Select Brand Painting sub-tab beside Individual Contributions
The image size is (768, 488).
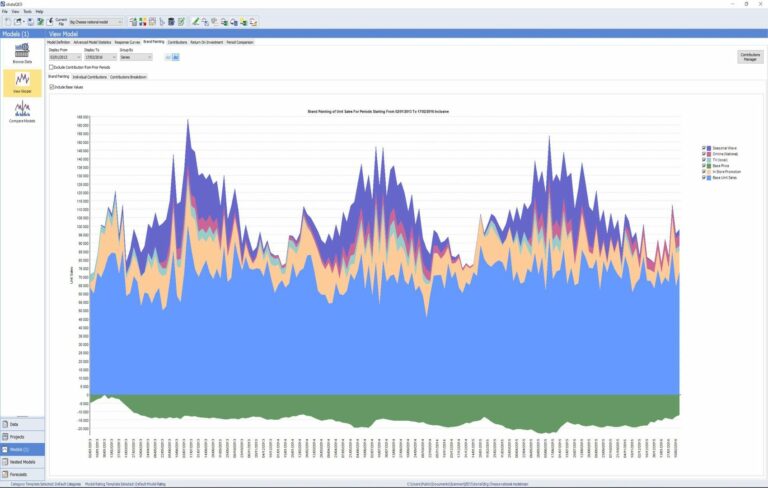[59, 76]
